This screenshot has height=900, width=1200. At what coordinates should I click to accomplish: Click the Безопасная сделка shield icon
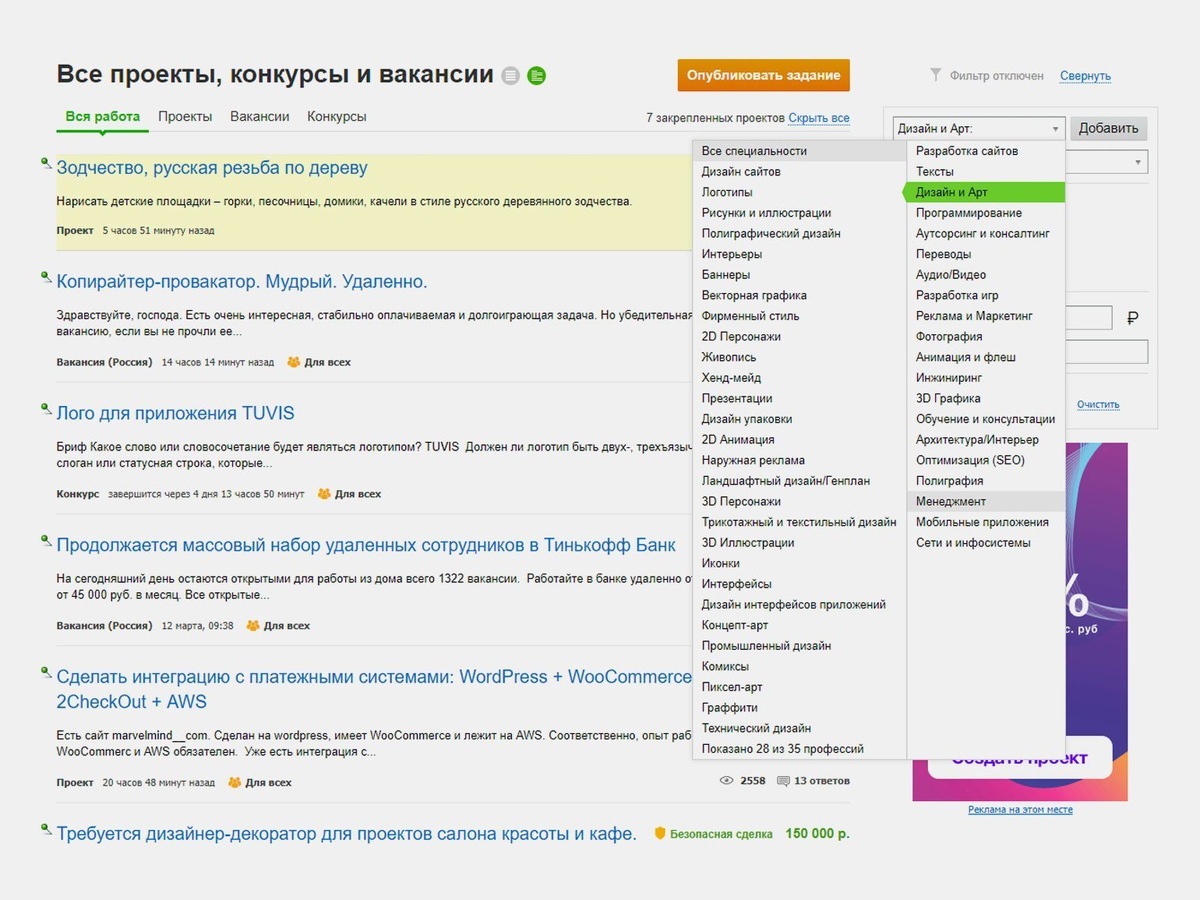pos(660,833)
